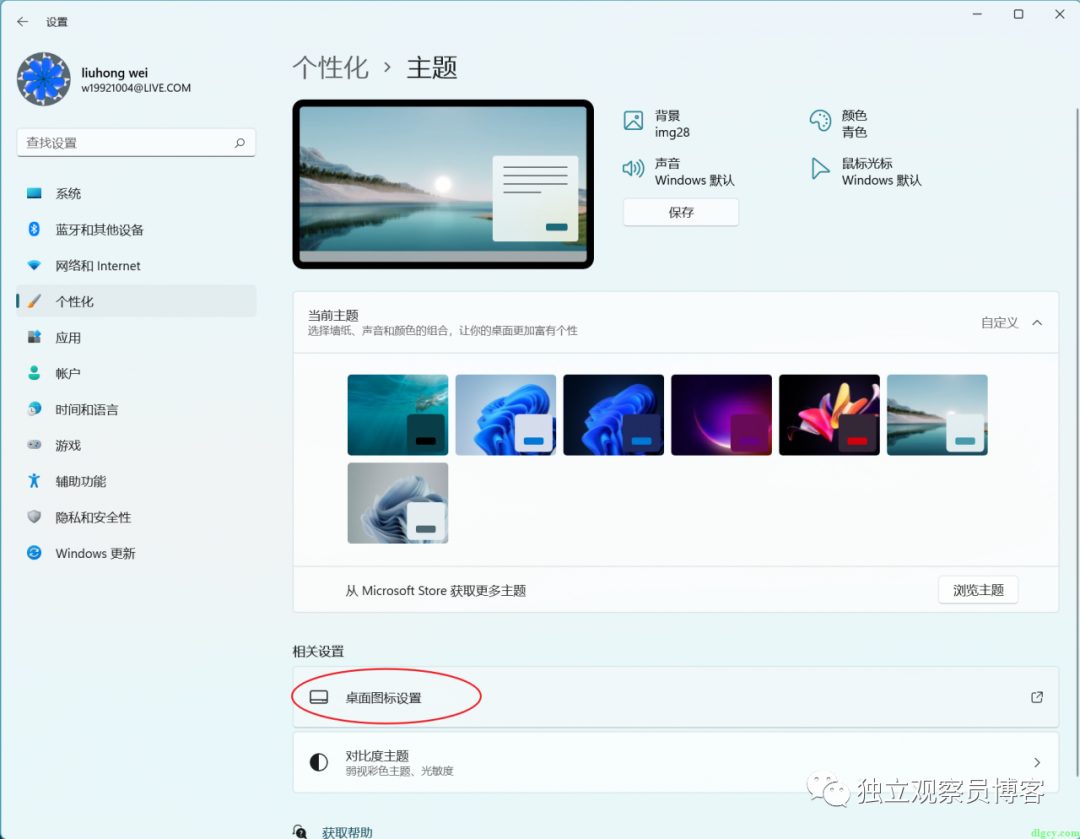Viewport: 1080px width, 839px height.
Task: Click the 对比度主题 half-circle icon
Action: click(x=318, y=762)
